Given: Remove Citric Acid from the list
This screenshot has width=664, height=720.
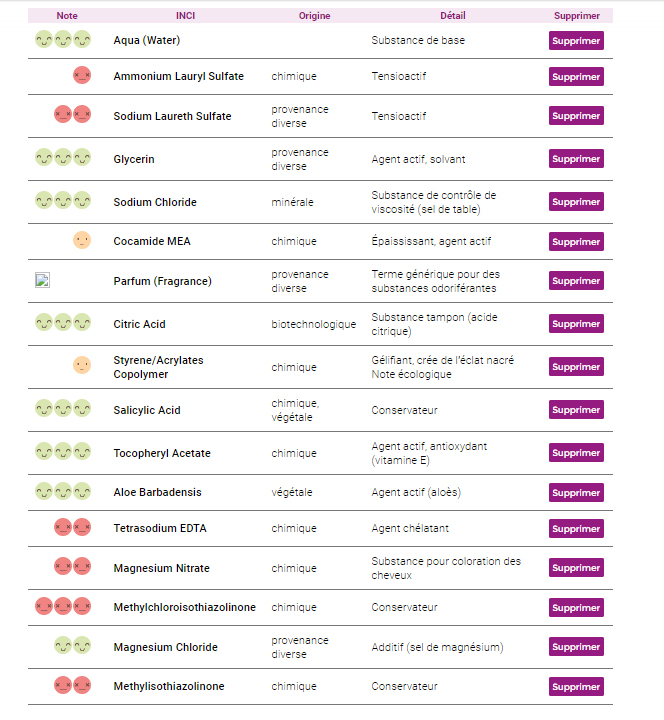Looking at the screenshot, I should [x=576, y=324].
